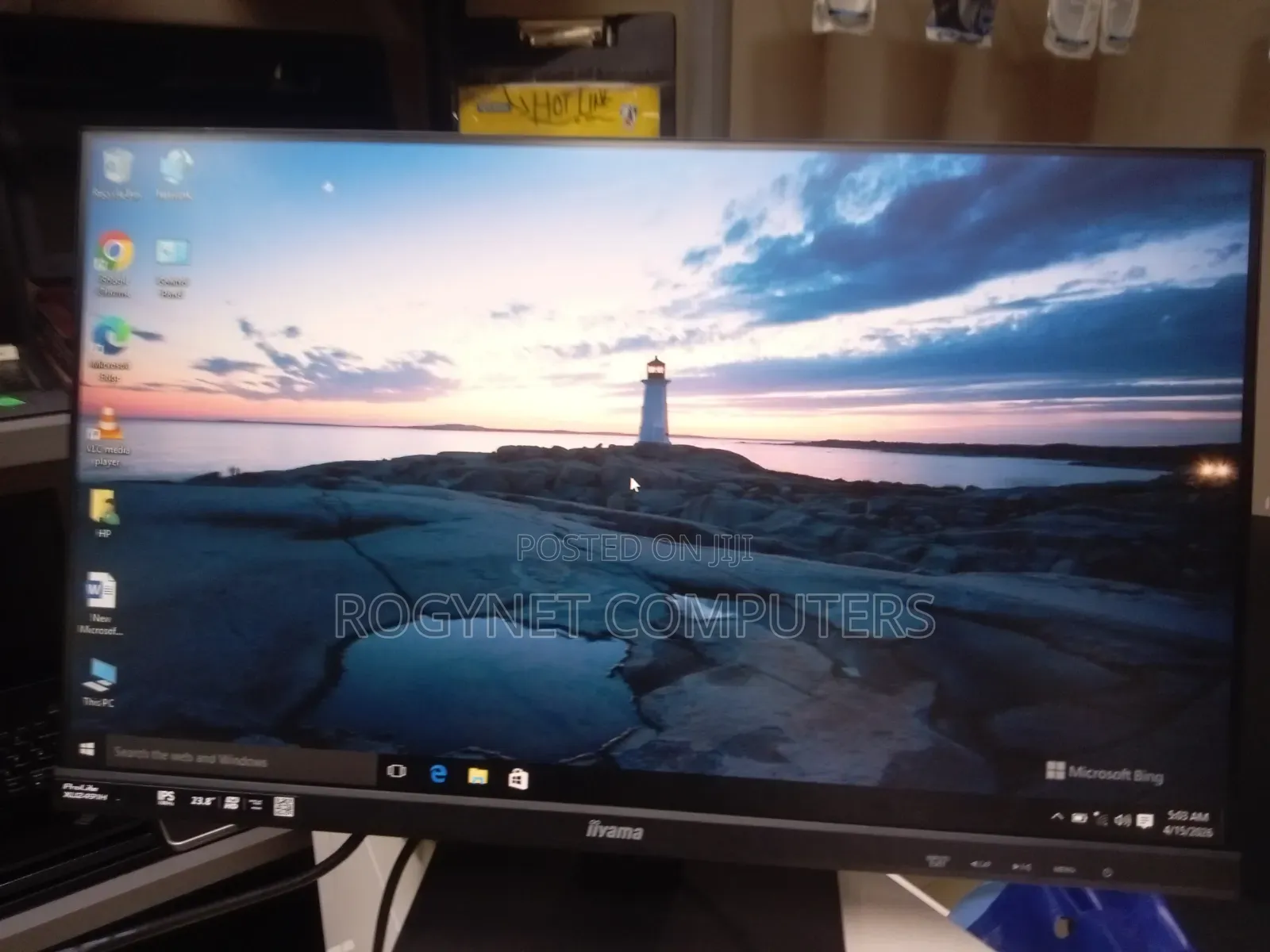Expand the hidden system tray icons chevron
The width and height of the screenshot is (1270, 952).
[1056, 816]
